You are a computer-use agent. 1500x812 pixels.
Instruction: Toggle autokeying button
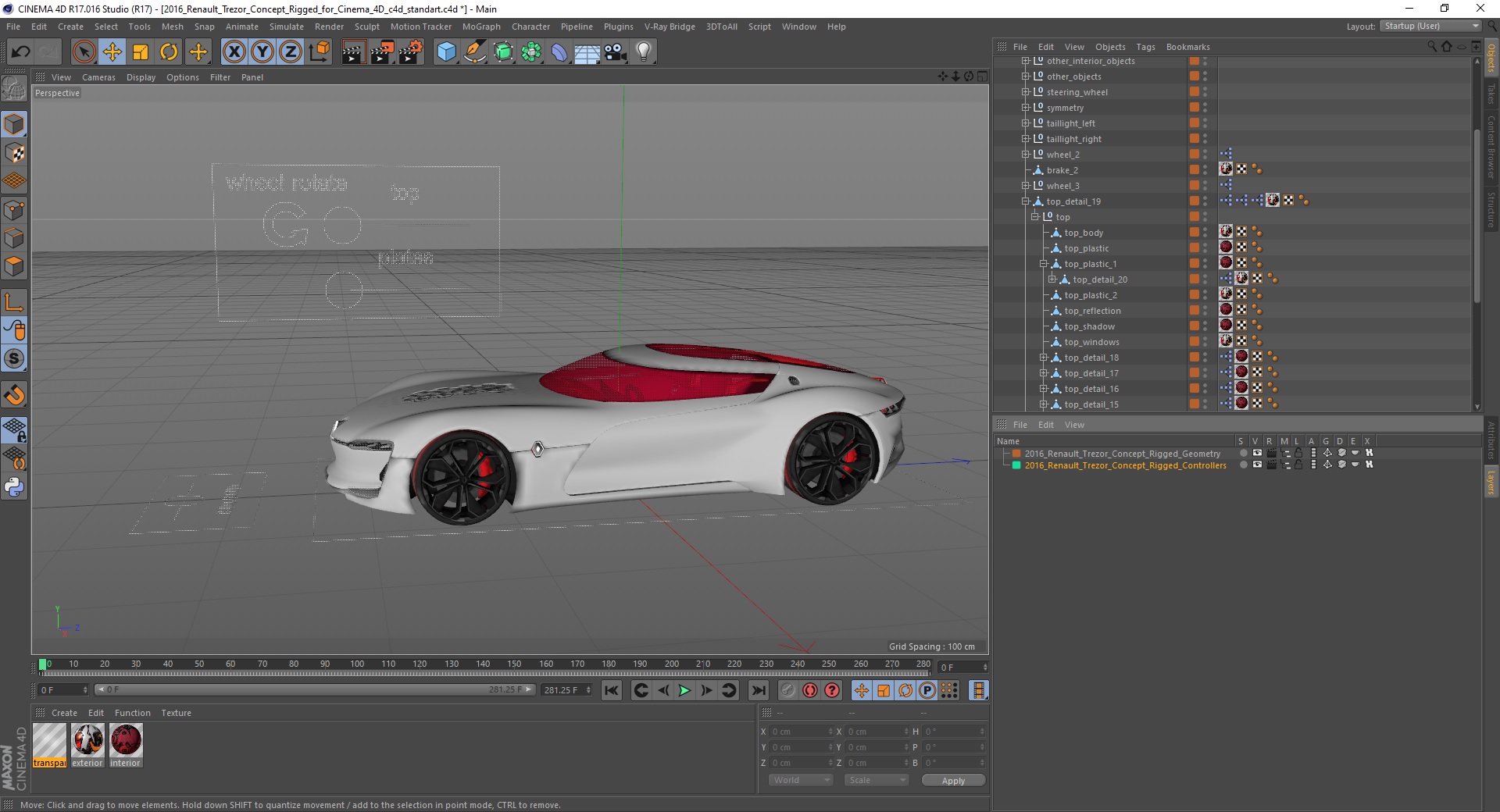tap(810, 690)
